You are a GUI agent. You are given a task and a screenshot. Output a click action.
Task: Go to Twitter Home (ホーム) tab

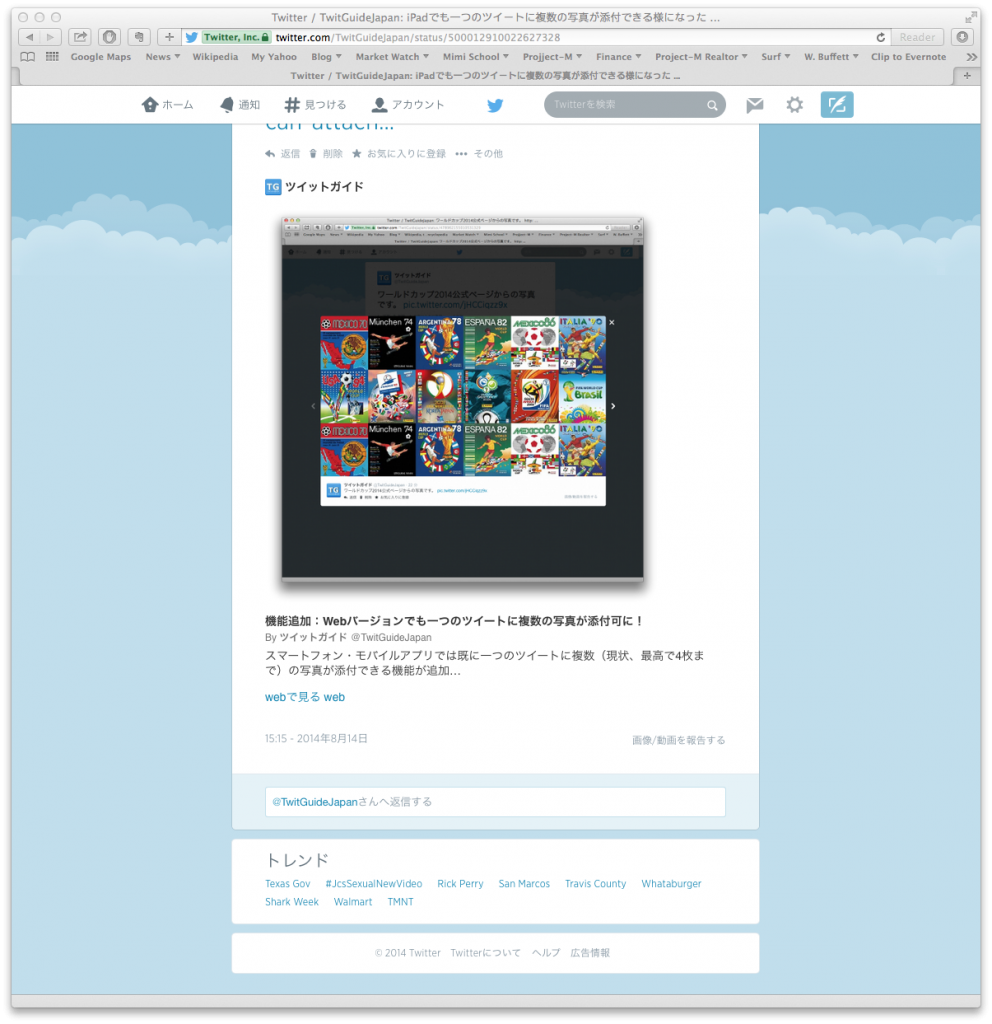click(168, 104)
